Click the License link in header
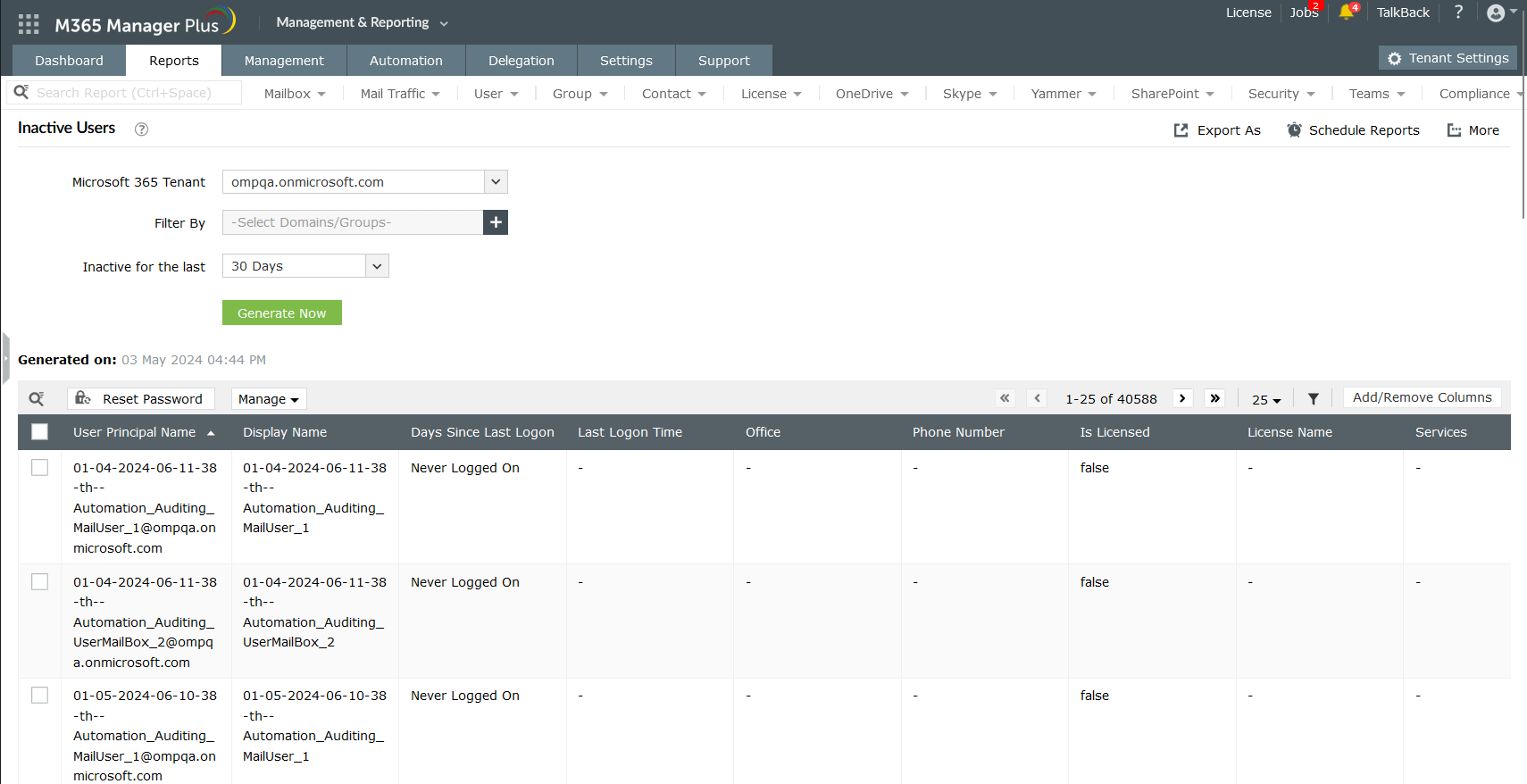Image resolution: width=1527 pixels, height=784 pixels. pos(1248,13)
